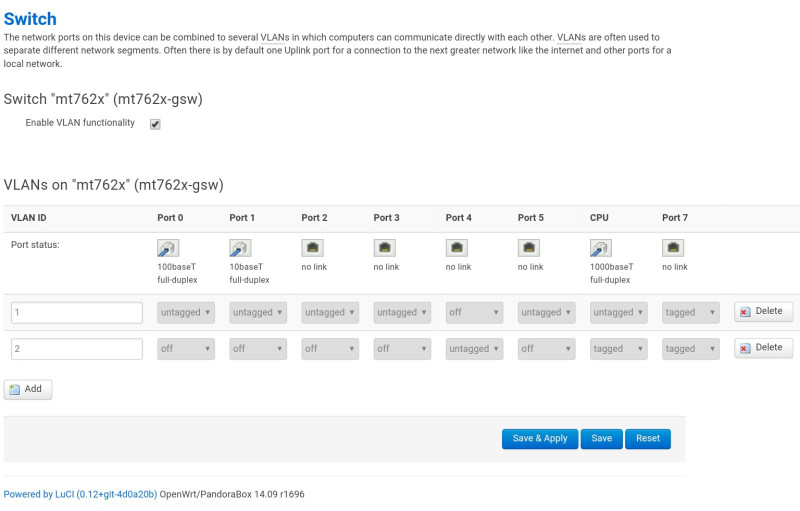The image size is (800, 511).
Task: Click the Save button
Action: [x=602, y=439]
